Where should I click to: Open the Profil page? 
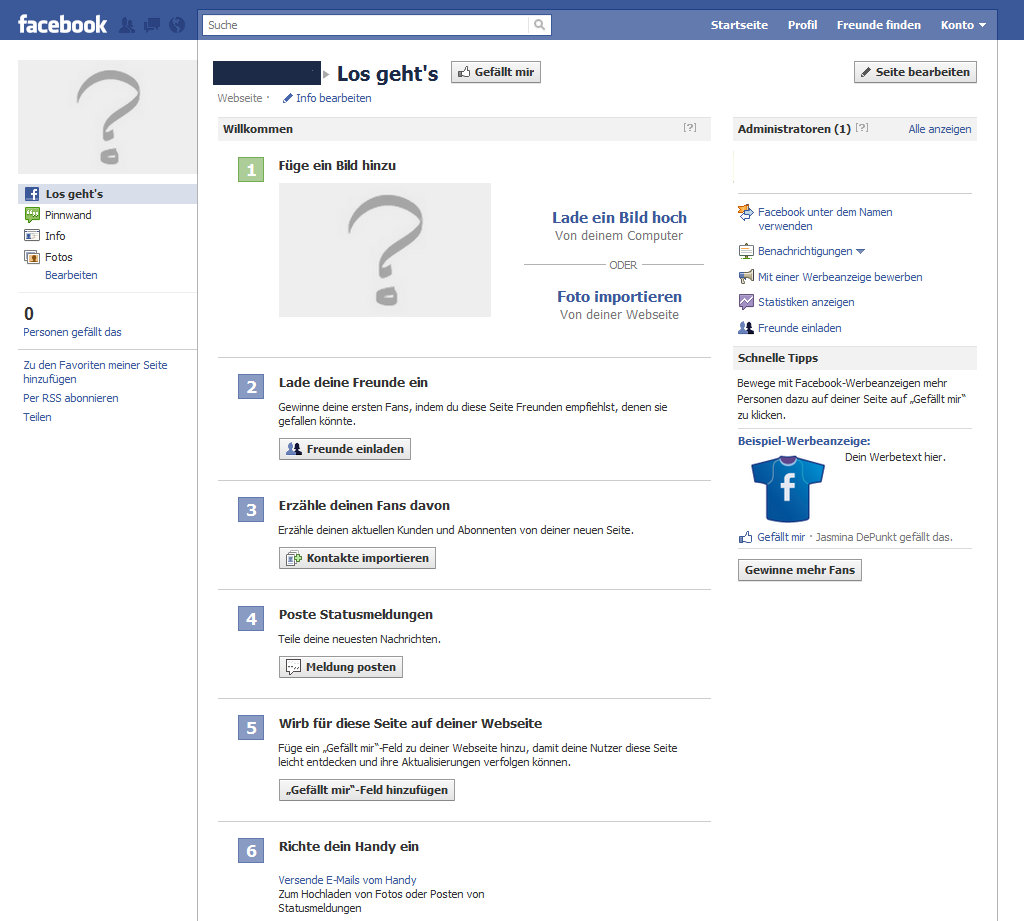(802, 25)
